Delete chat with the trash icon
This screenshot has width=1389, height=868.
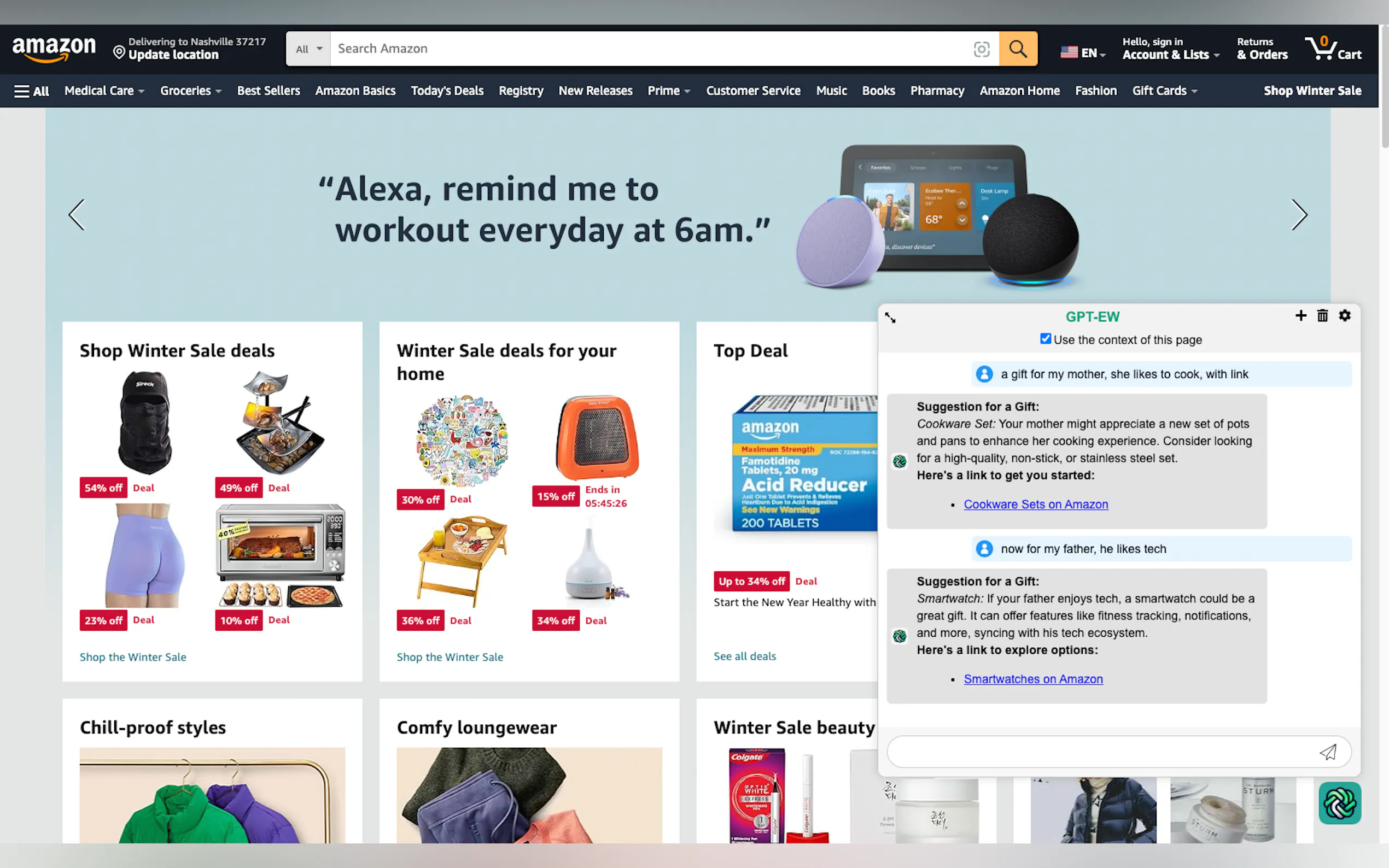pyautogui.click(x=1322, y=316)
